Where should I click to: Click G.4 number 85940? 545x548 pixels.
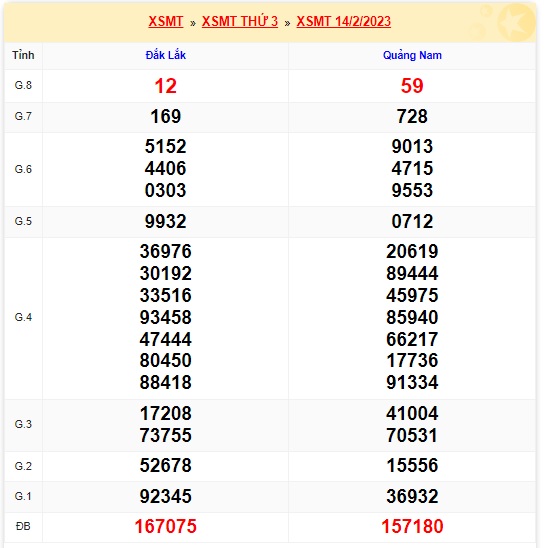412,317
